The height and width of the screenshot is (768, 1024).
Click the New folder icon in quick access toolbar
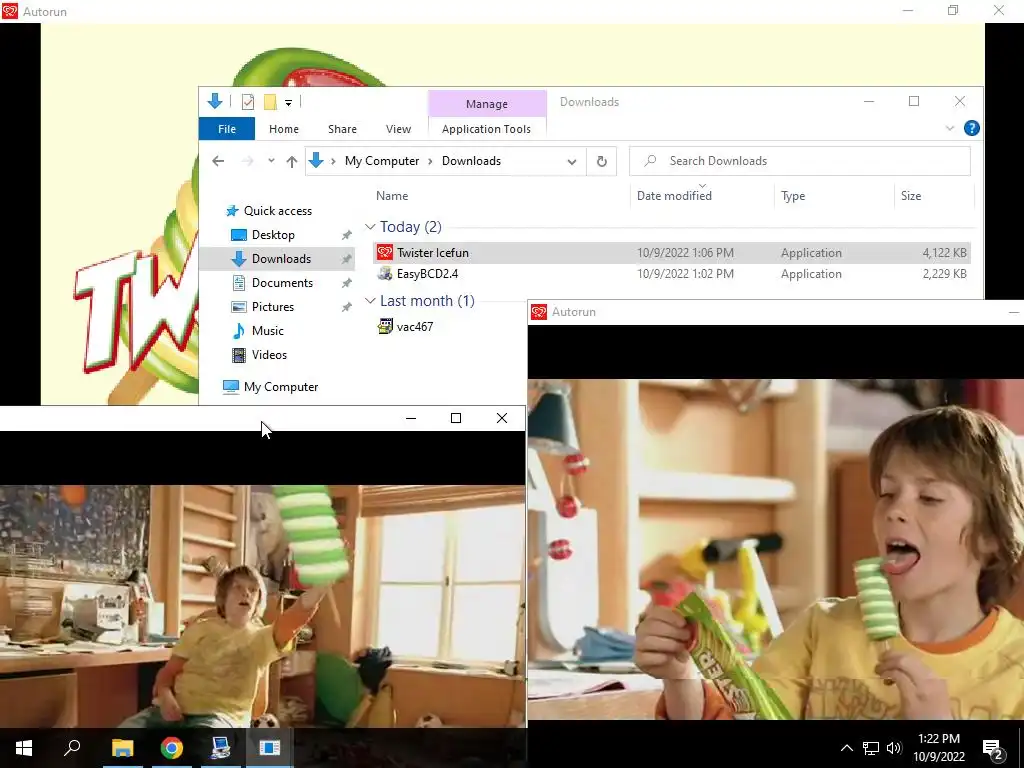(270, 102)
